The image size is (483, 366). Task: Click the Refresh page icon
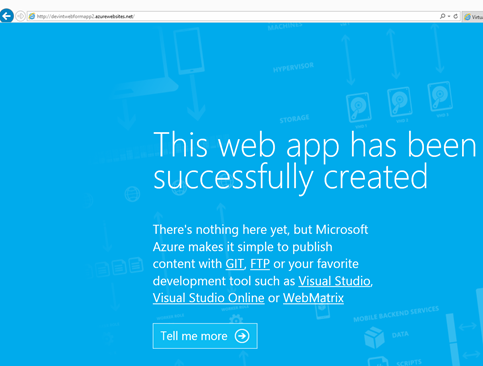pyautogui.click(x=456, y=16)
